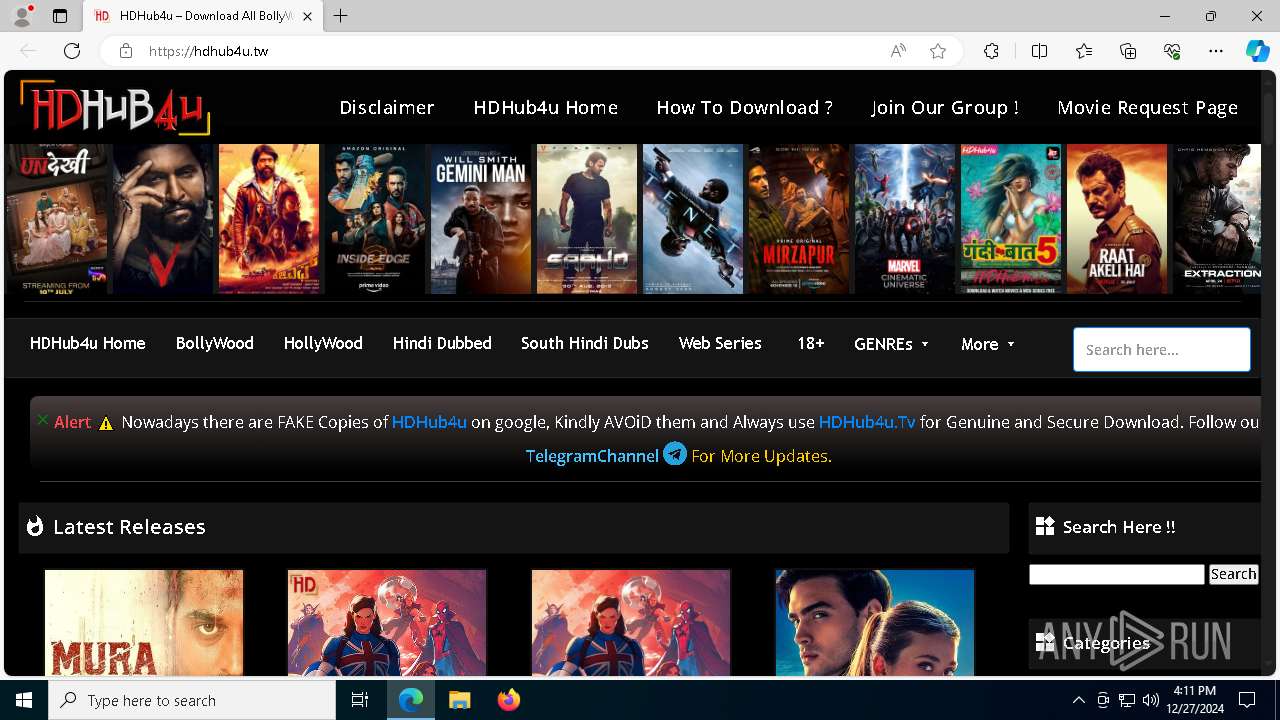
Task: Open Movie Request Page
Action: tap(1148, 107)
